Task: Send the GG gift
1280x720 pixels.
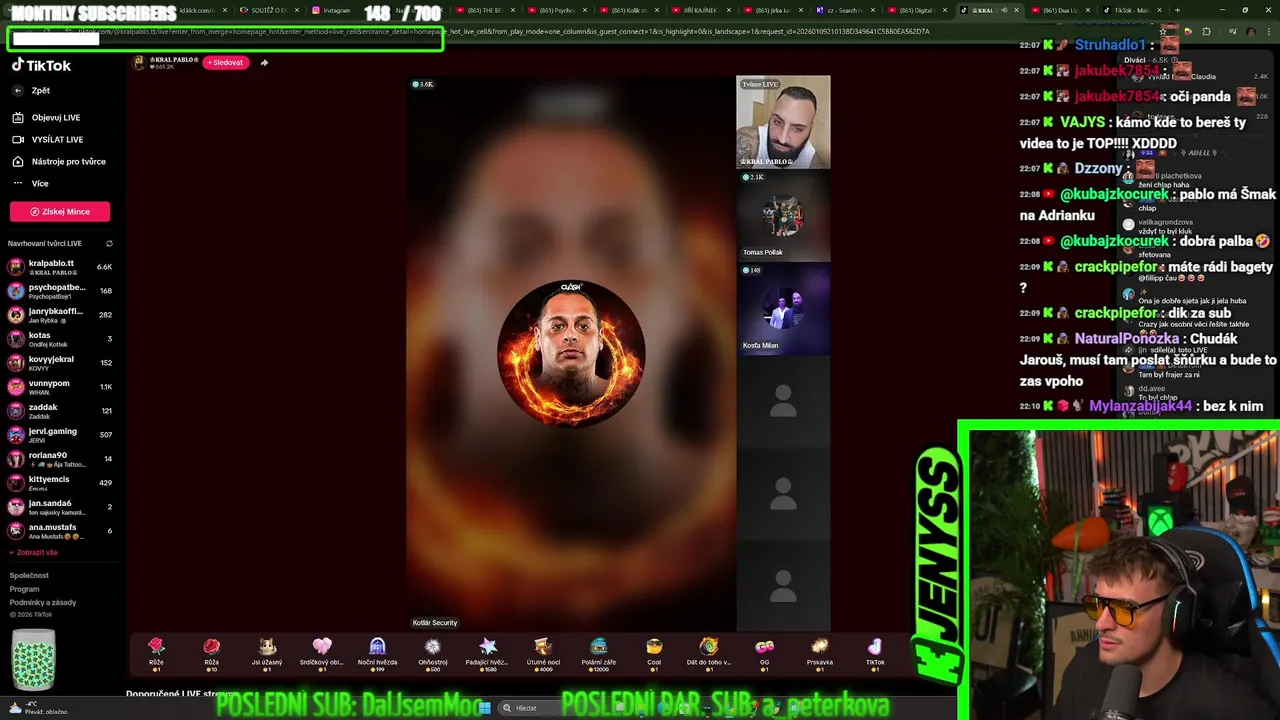Action: 765,653
